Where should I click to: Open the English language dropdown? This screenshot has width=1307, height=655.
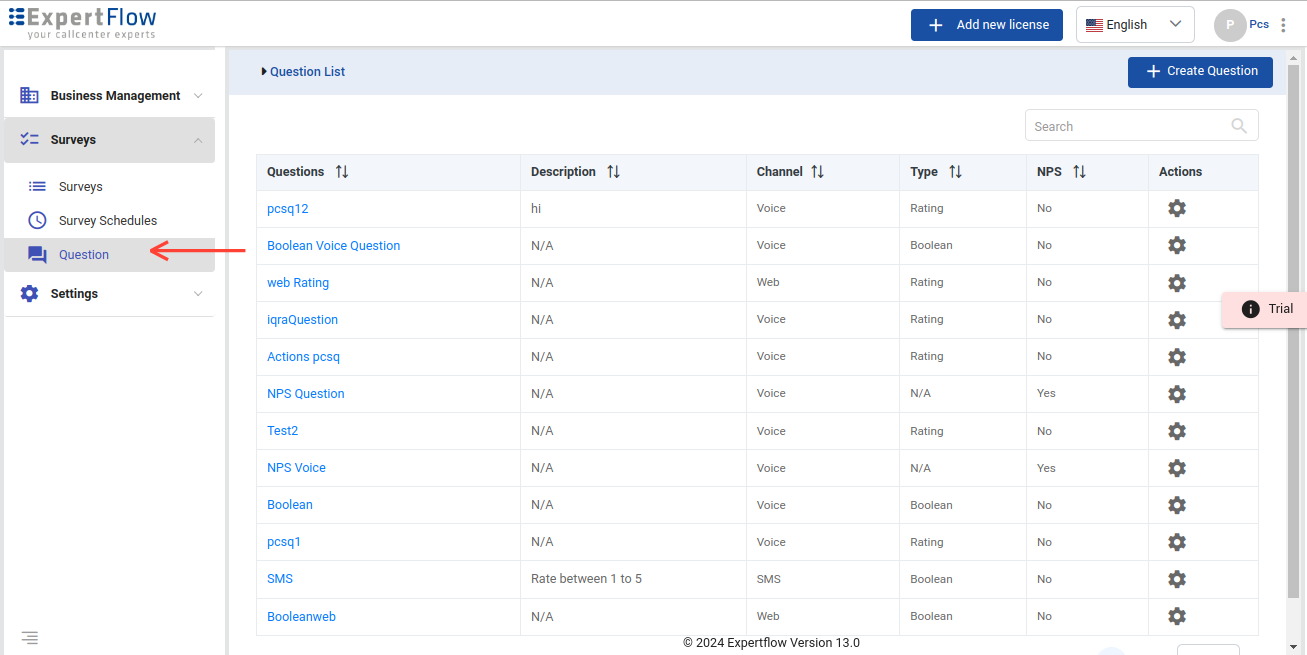1134,25
